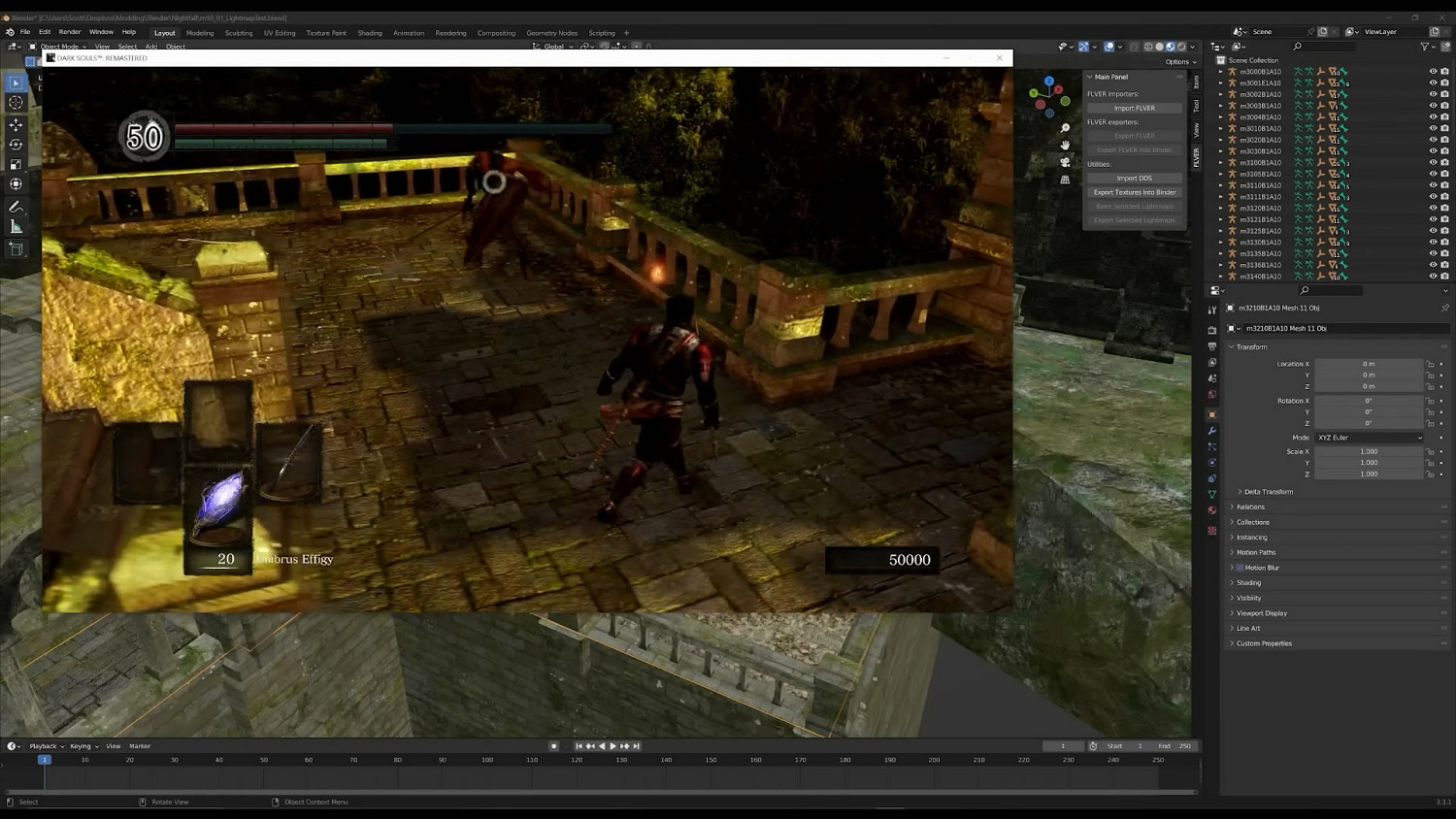
Task: Select the Move tool in the toolbar
Action: click(16, 125)
